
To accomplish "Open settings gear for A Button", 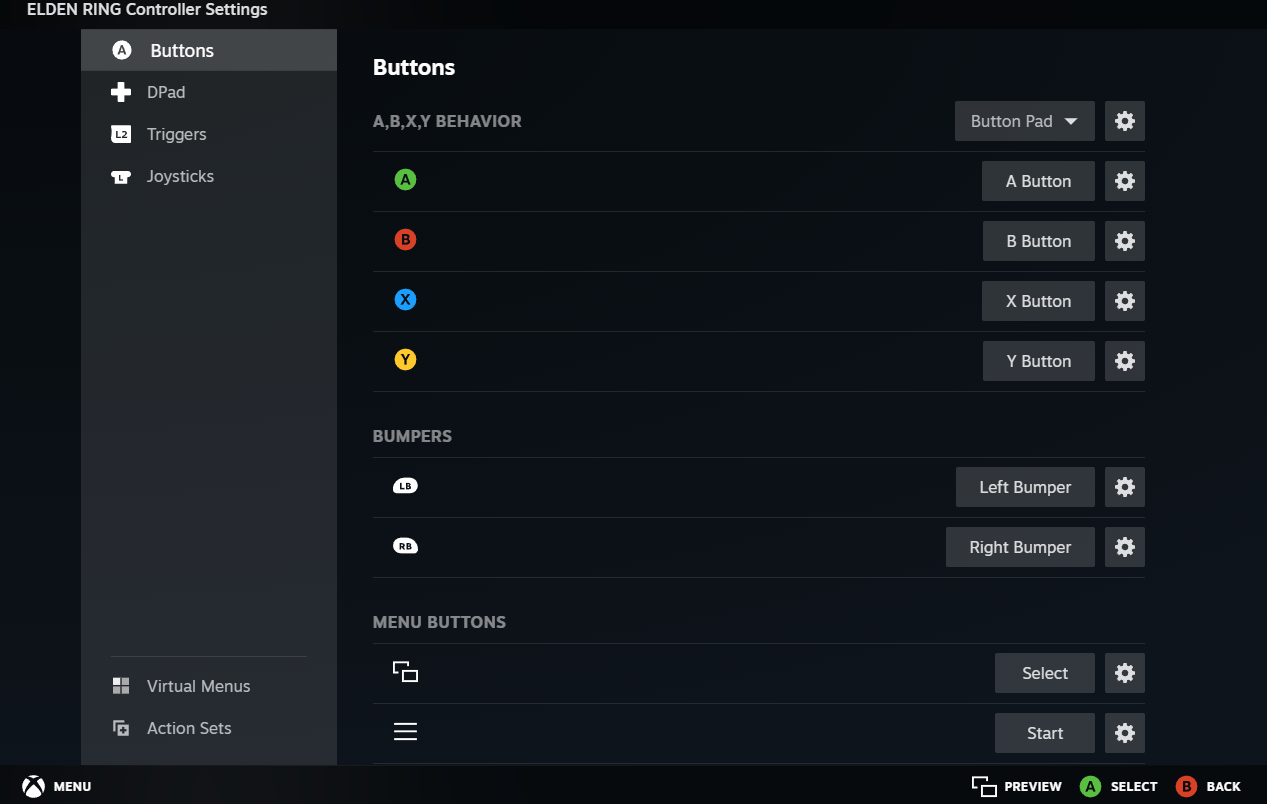I will coord(1125,181).
